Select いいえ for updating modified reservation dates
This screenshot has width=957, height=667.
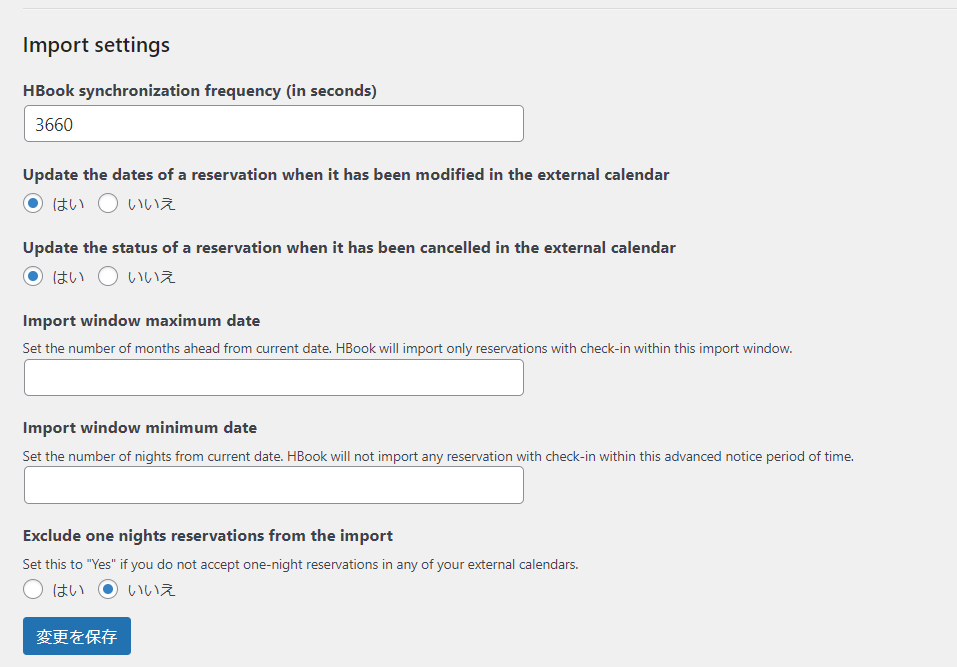[x=108, y=203]
